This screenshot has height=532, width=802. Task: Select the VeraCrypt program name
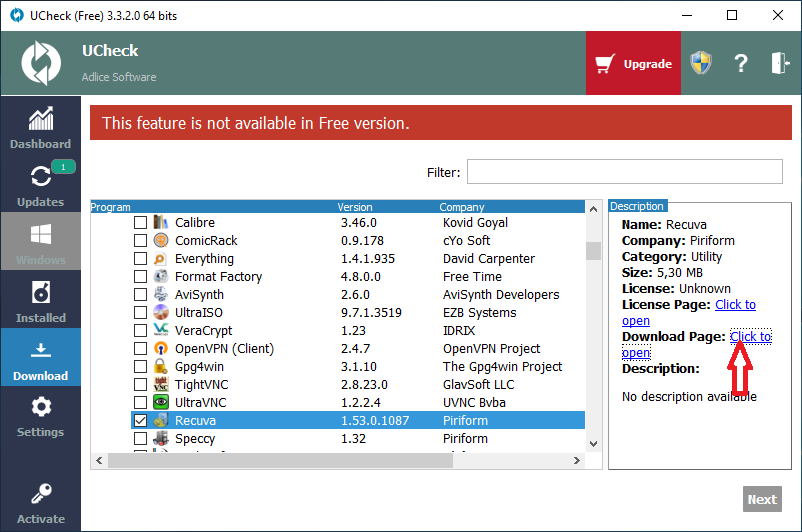203,331
